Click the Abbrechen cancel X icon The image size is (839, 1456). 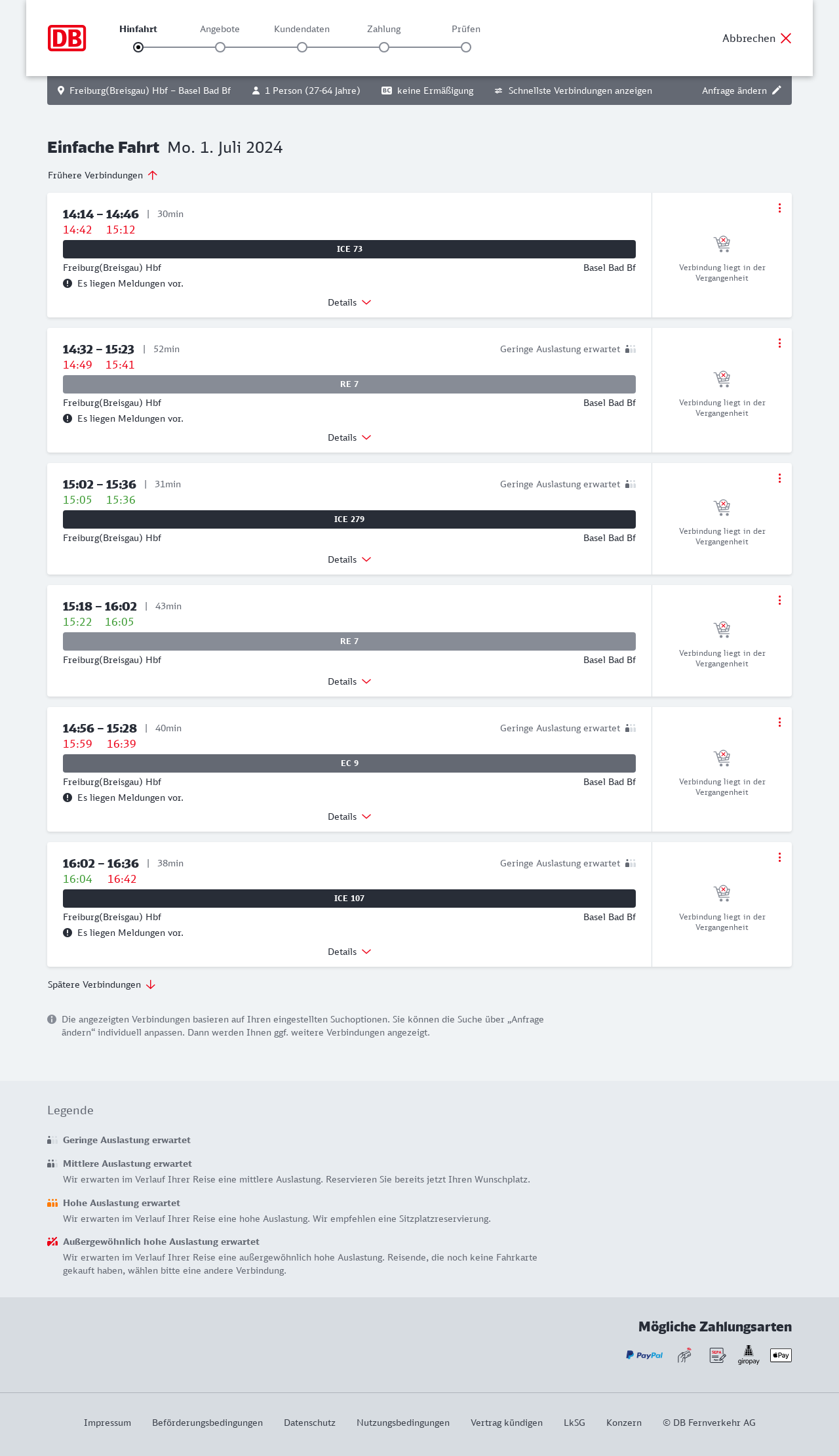pyautogui.click(x=786, y=38)
